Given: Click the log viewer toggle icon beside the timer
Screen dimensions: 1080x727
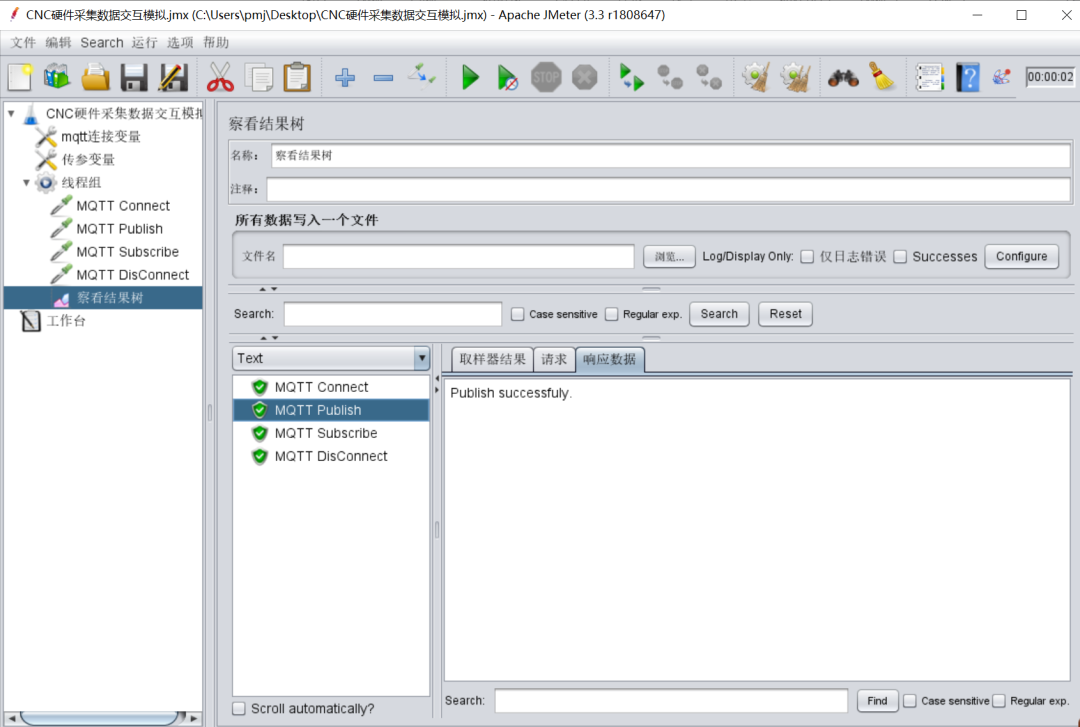Looking at the screenshot, I should tap(1001, 76).
